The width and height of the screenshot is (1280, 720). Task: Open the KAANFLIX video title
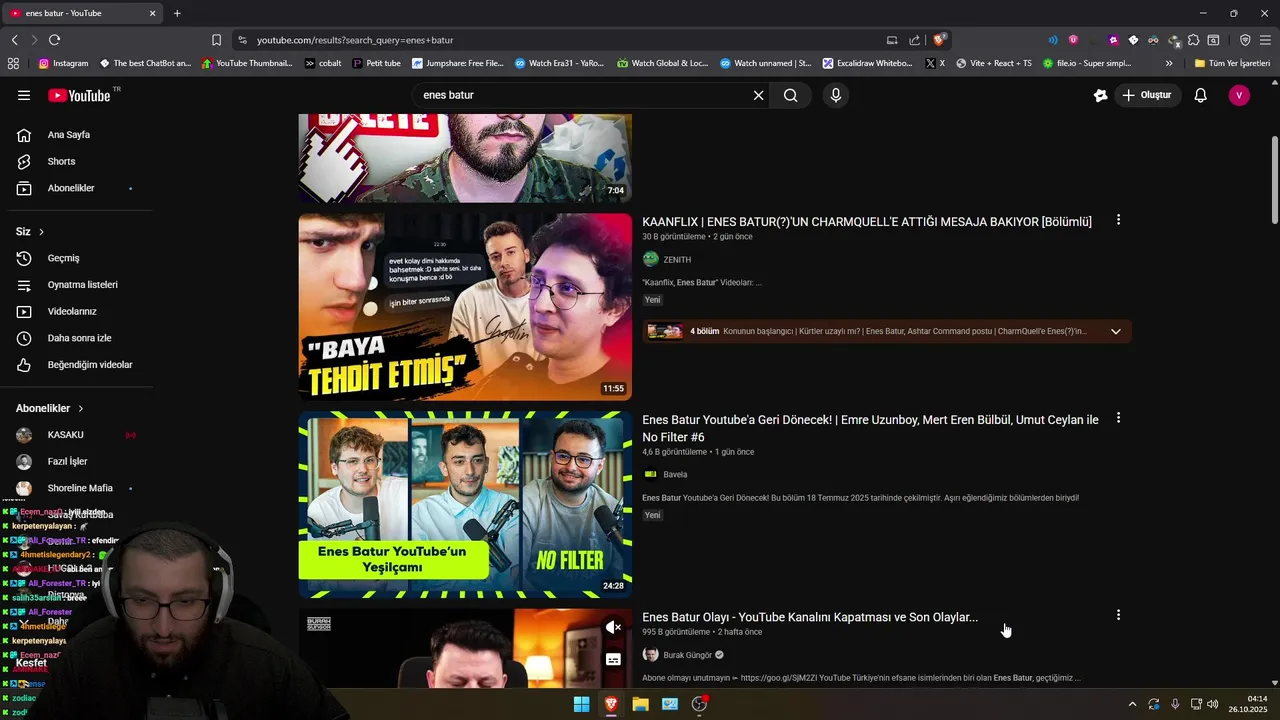[x=867, y=222]
